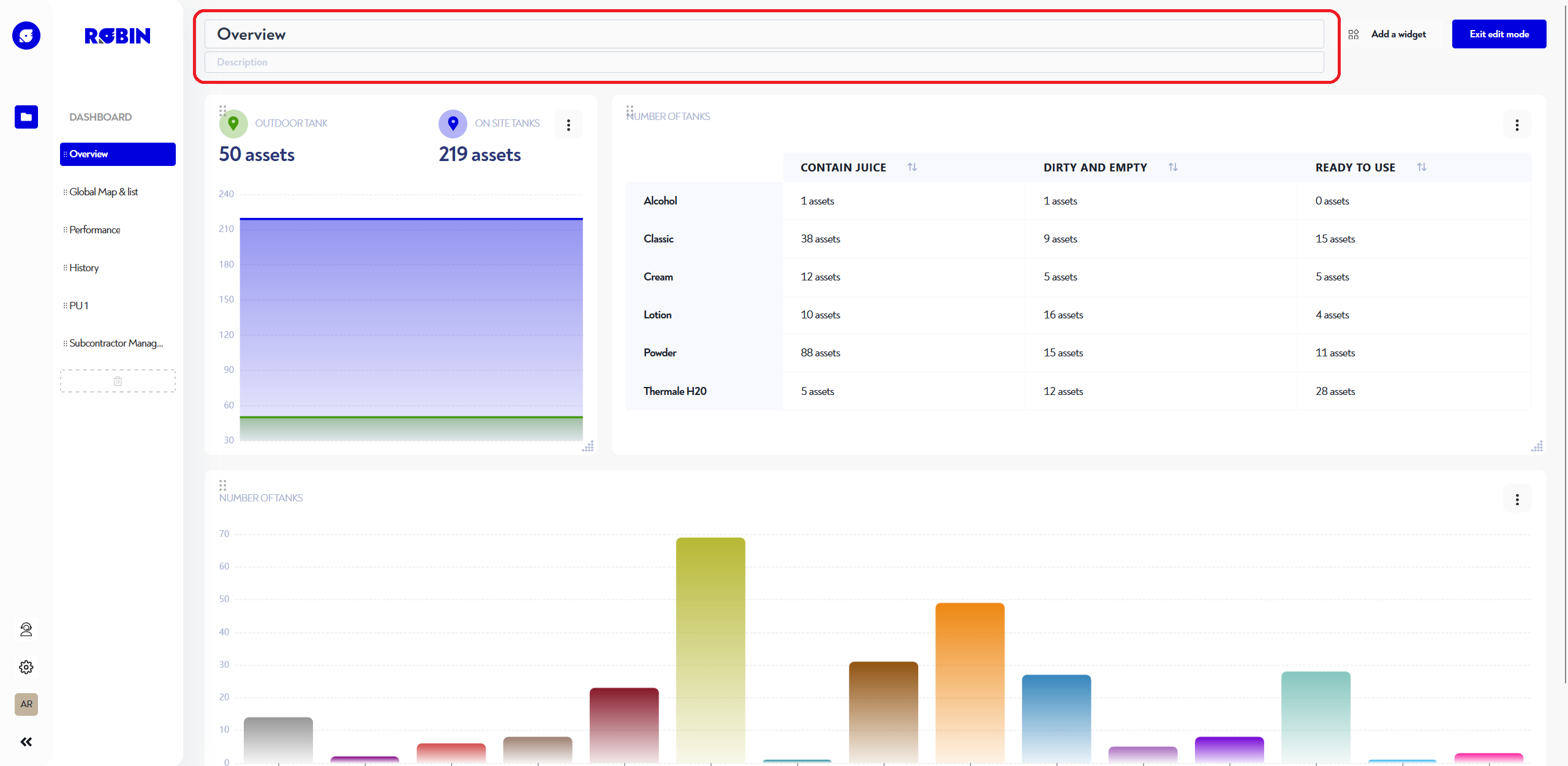Click the Cream row label

(658, 277)
